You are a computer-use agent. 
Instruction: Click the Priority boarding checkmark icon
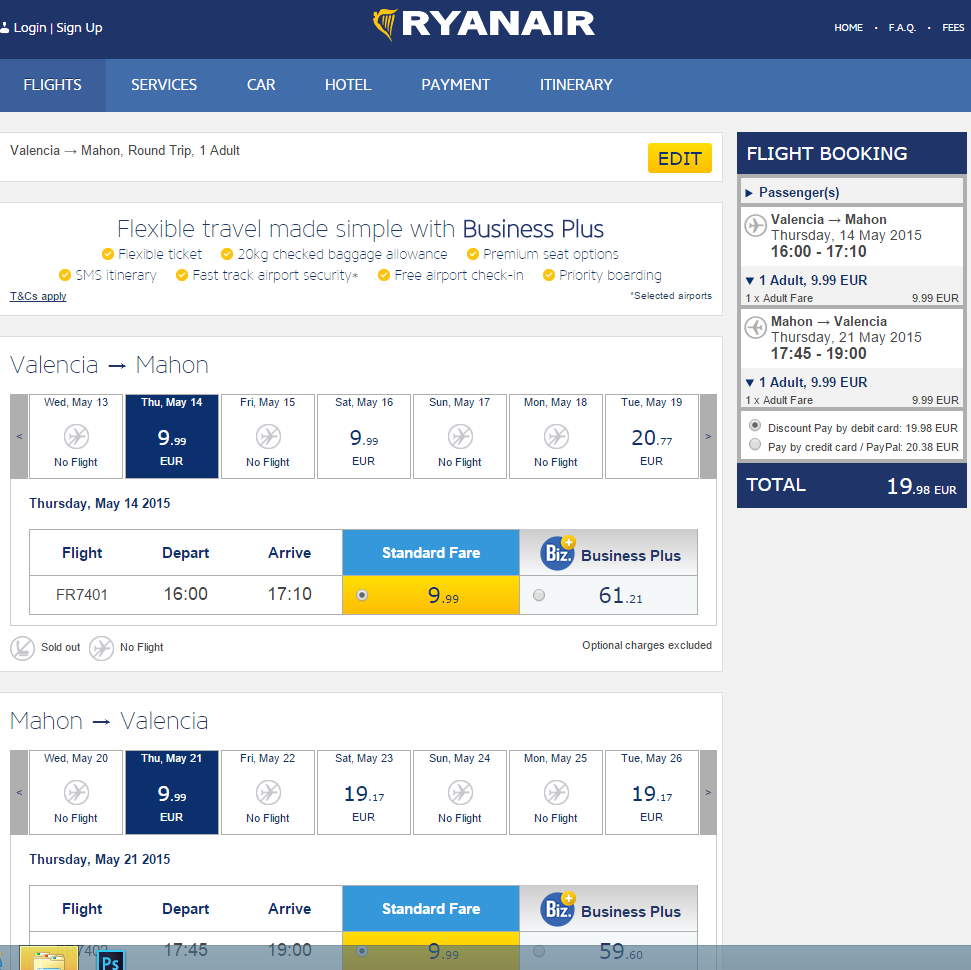pos(549,275)
